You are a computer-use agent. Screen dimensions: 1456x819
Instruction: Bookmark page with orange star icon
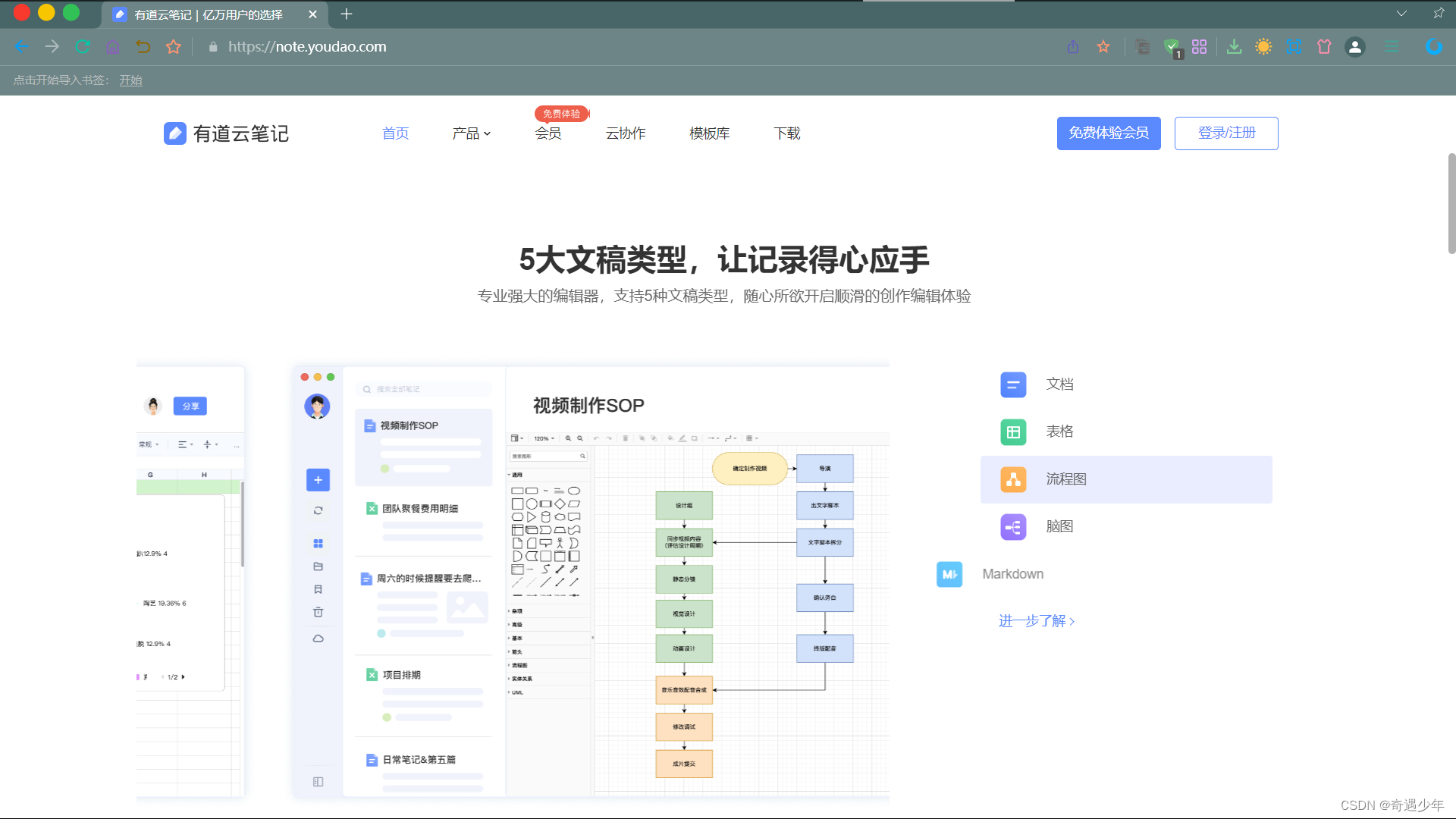click(x=1103, y=46)
